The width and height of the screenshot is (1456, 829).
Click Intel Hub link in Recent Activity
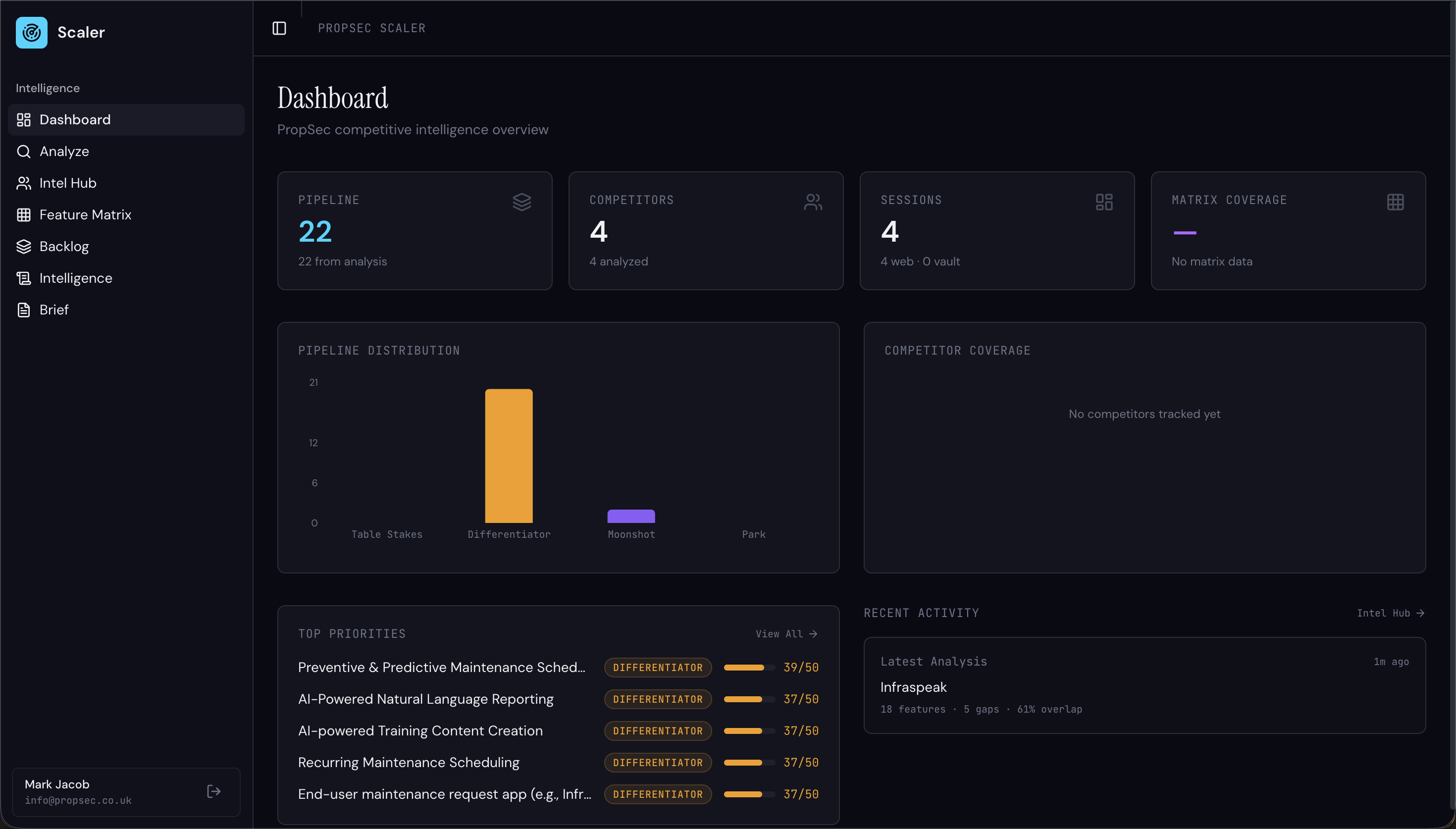(1391, 613)
